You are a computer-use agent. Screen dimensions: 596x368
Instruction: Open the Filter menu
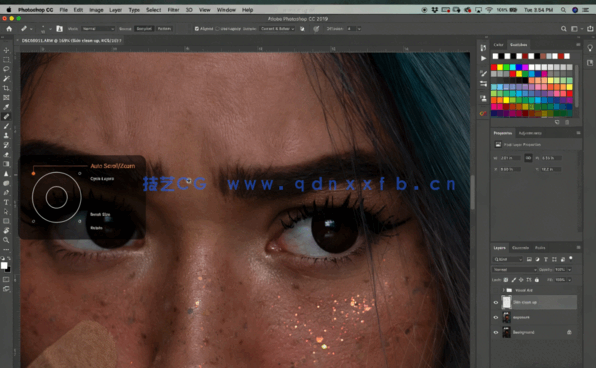[x=173, y=10]
